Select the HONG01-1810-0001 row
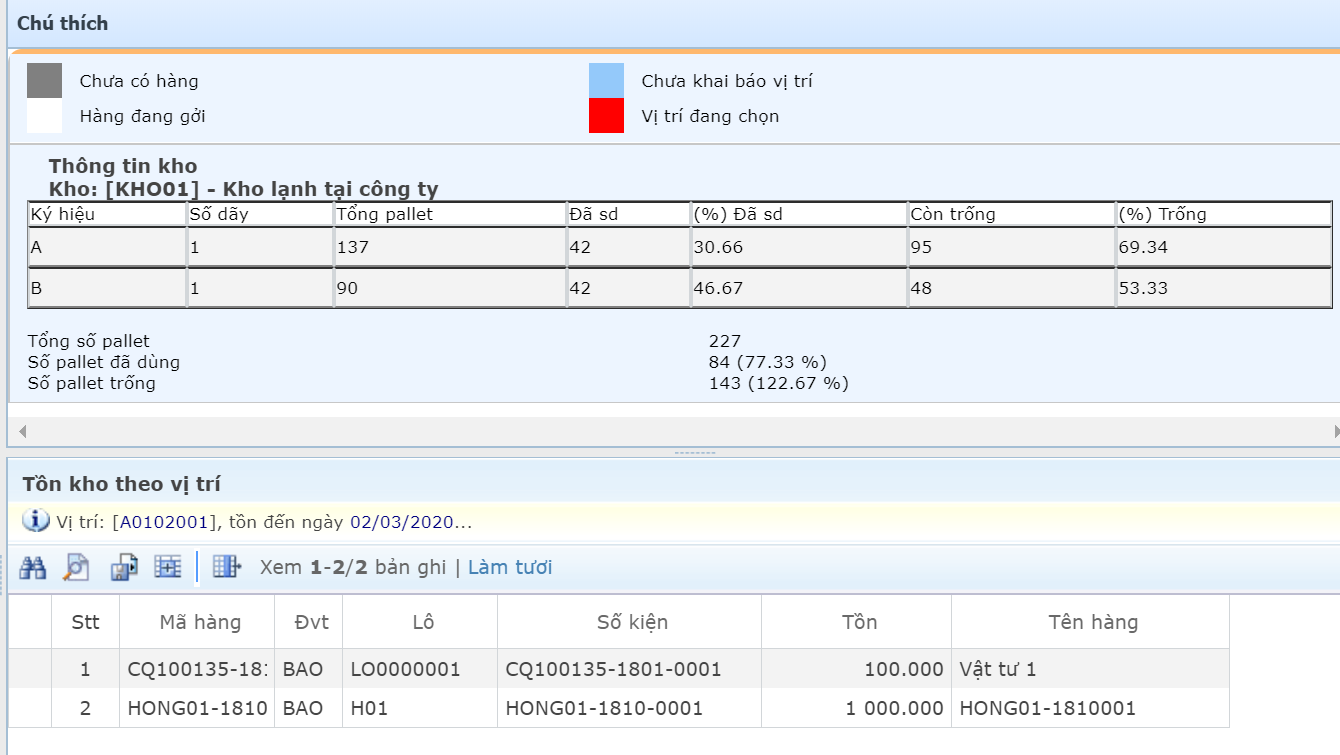1340x755 pixels. coord(604,708)
